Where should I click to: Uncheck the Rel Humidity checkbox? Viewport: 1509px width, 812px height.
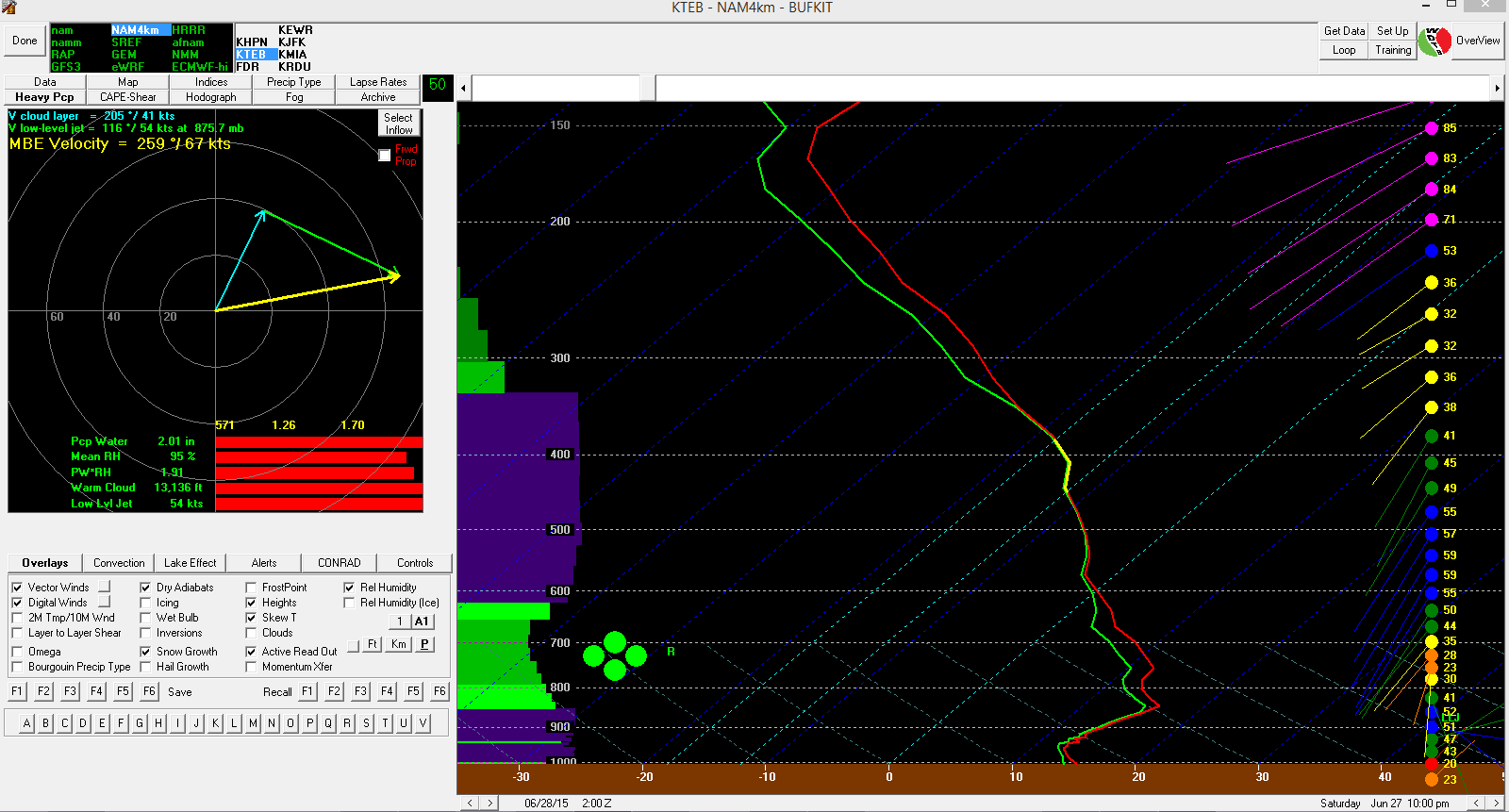pos(349,588)
